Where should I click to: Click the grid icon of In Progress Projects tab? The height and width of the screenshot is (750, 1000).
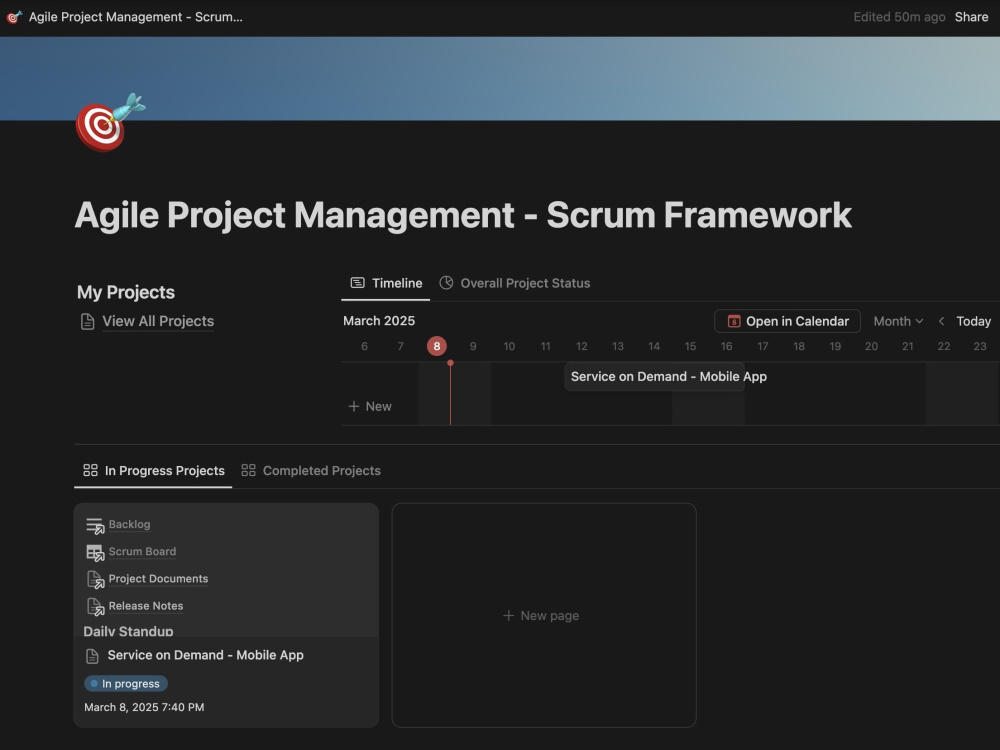(x=91, y=470)
